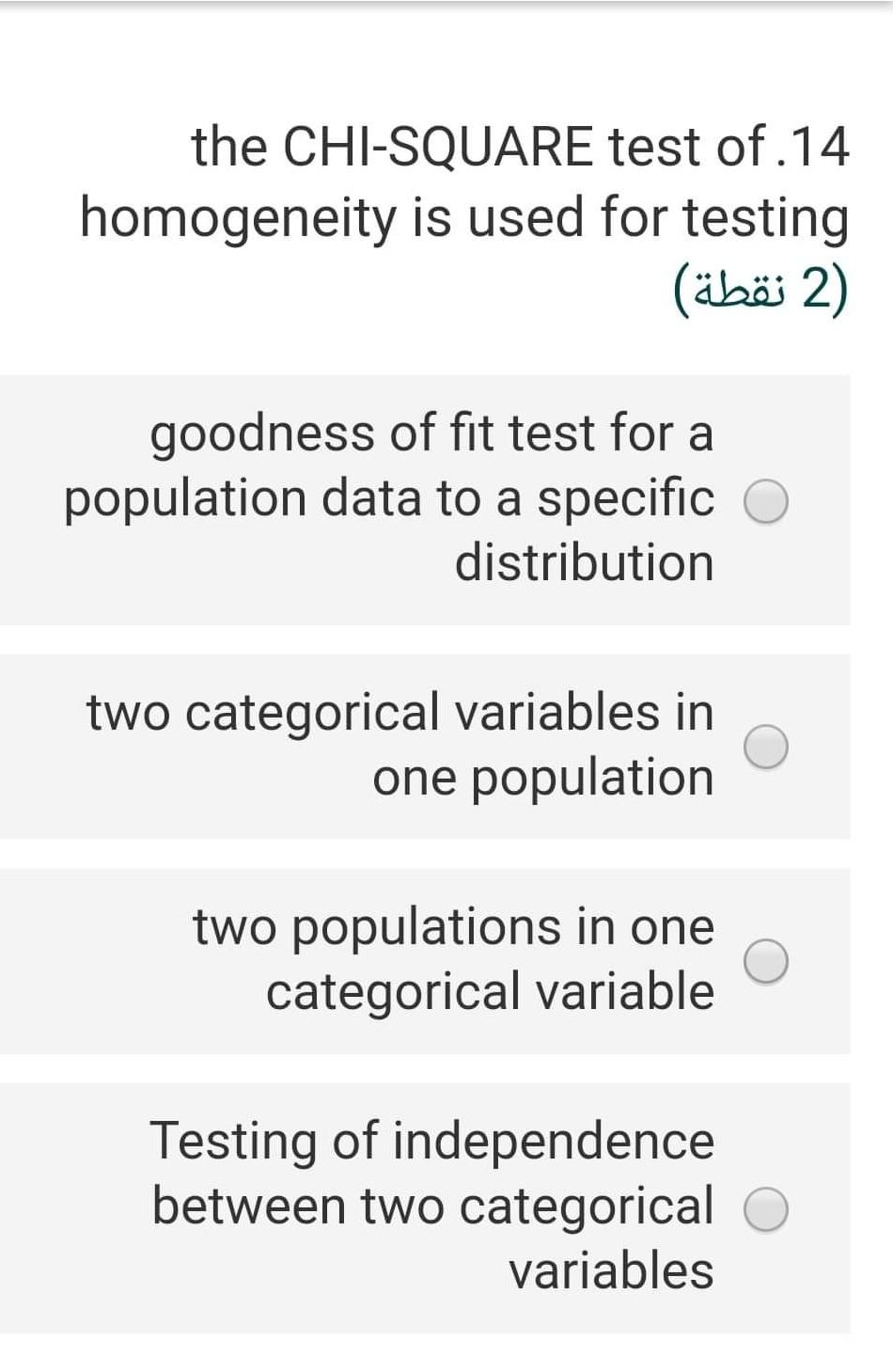Select the 'goodness of fit test' radio button

(767, 501)
